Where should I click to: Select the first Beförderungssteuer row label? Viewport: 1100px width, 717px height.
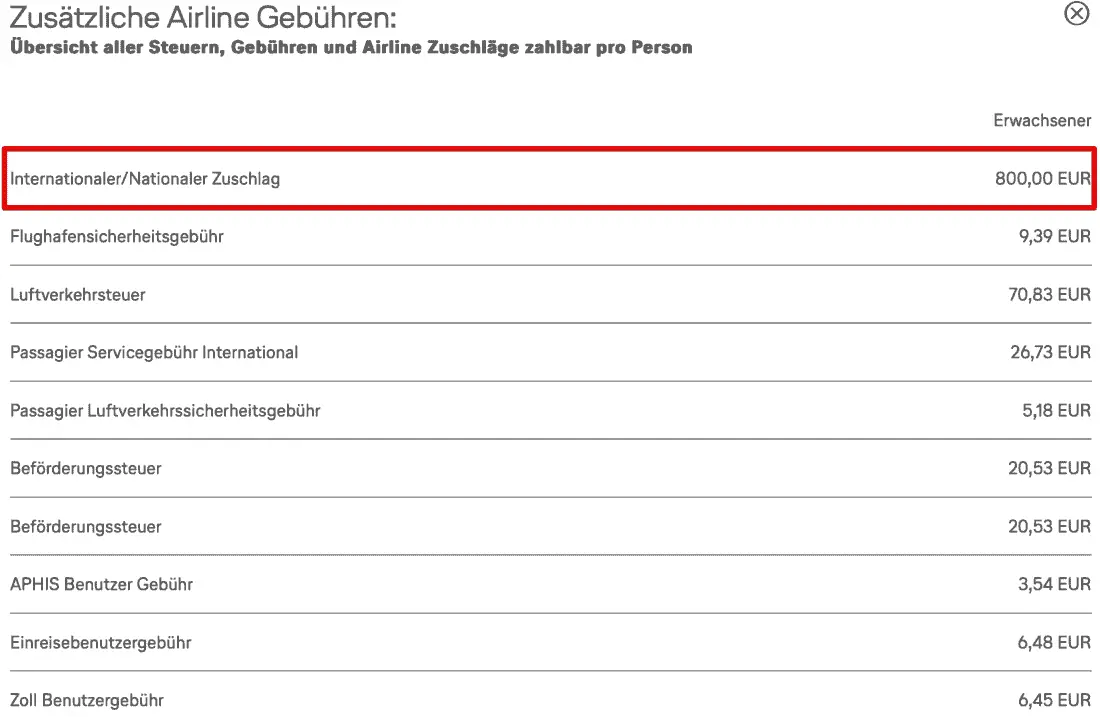pos(86,468)
